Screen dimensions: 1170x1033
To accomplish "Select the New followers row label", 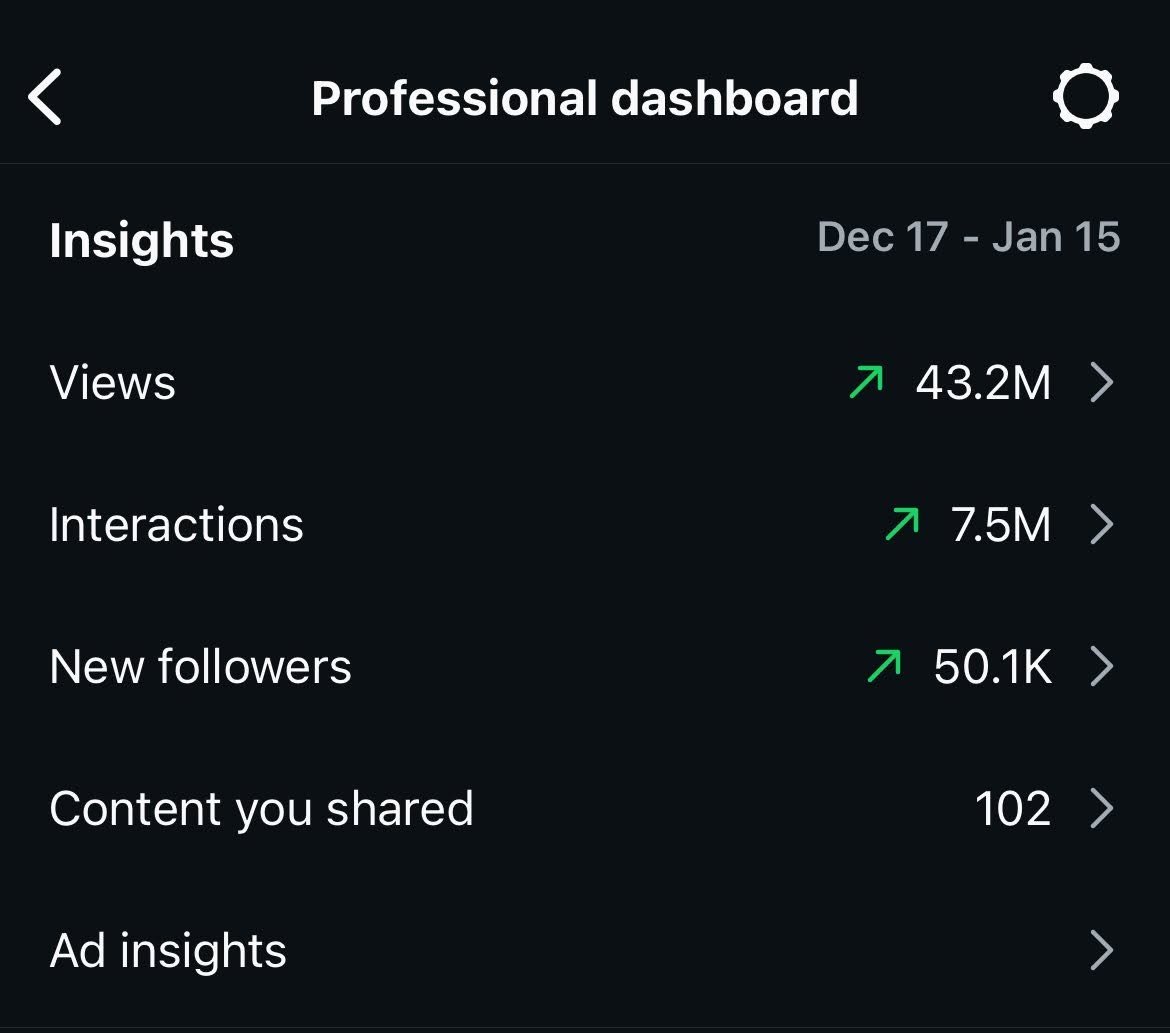I will coord(200,666).
